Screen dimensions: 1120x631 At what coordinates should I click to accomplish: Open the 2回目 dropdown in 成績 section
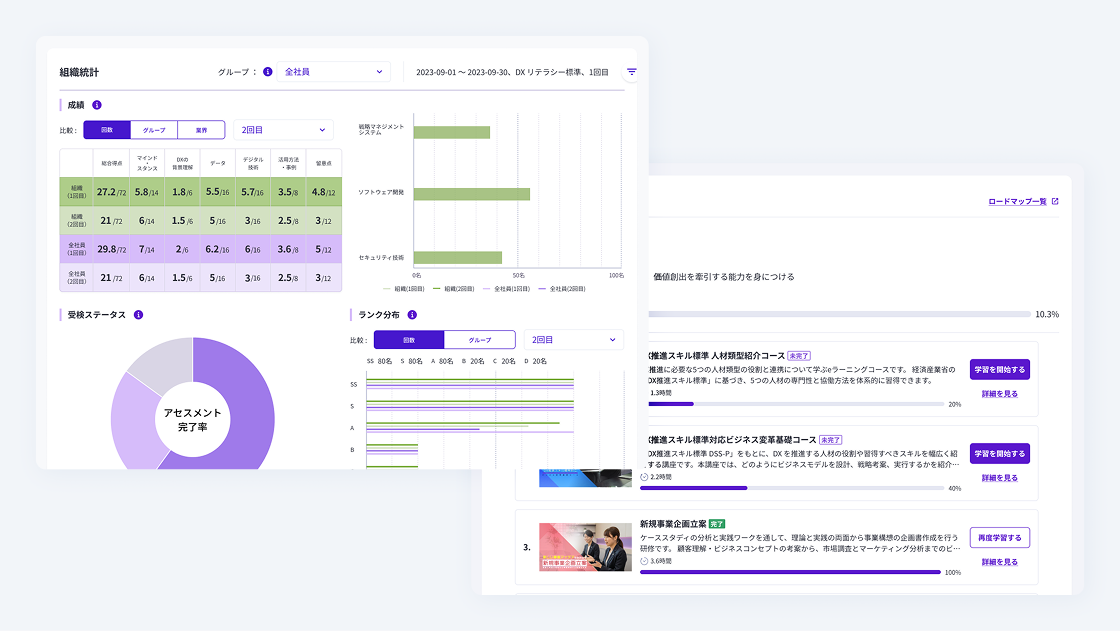[x=284, y=130]
